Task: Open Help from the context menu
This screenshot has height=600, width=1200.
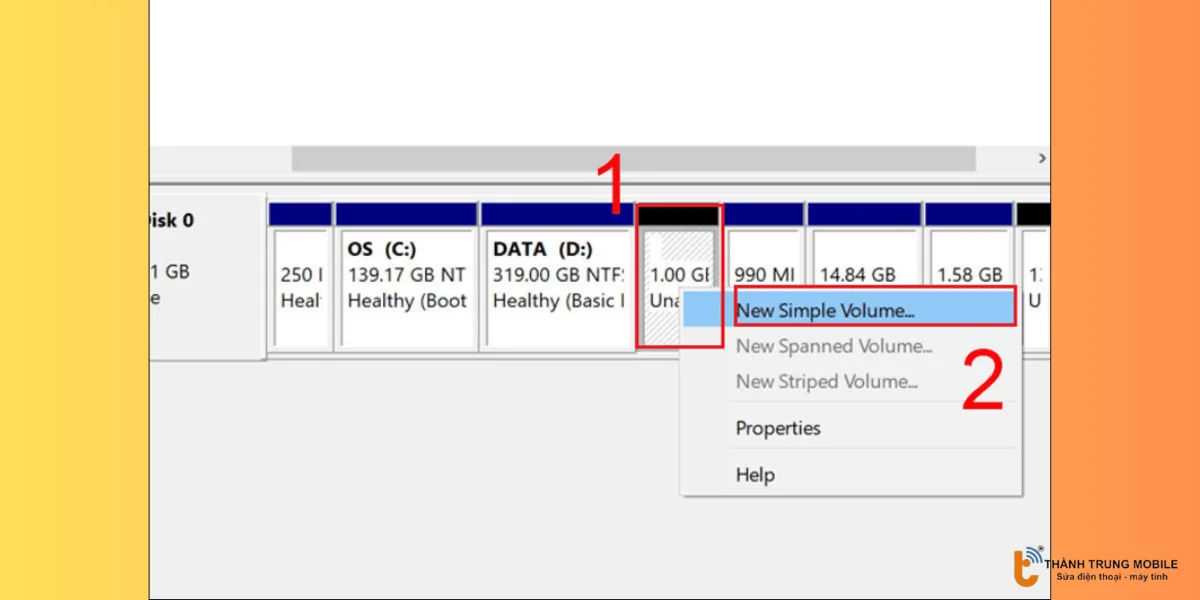Action: coord(755,475)
